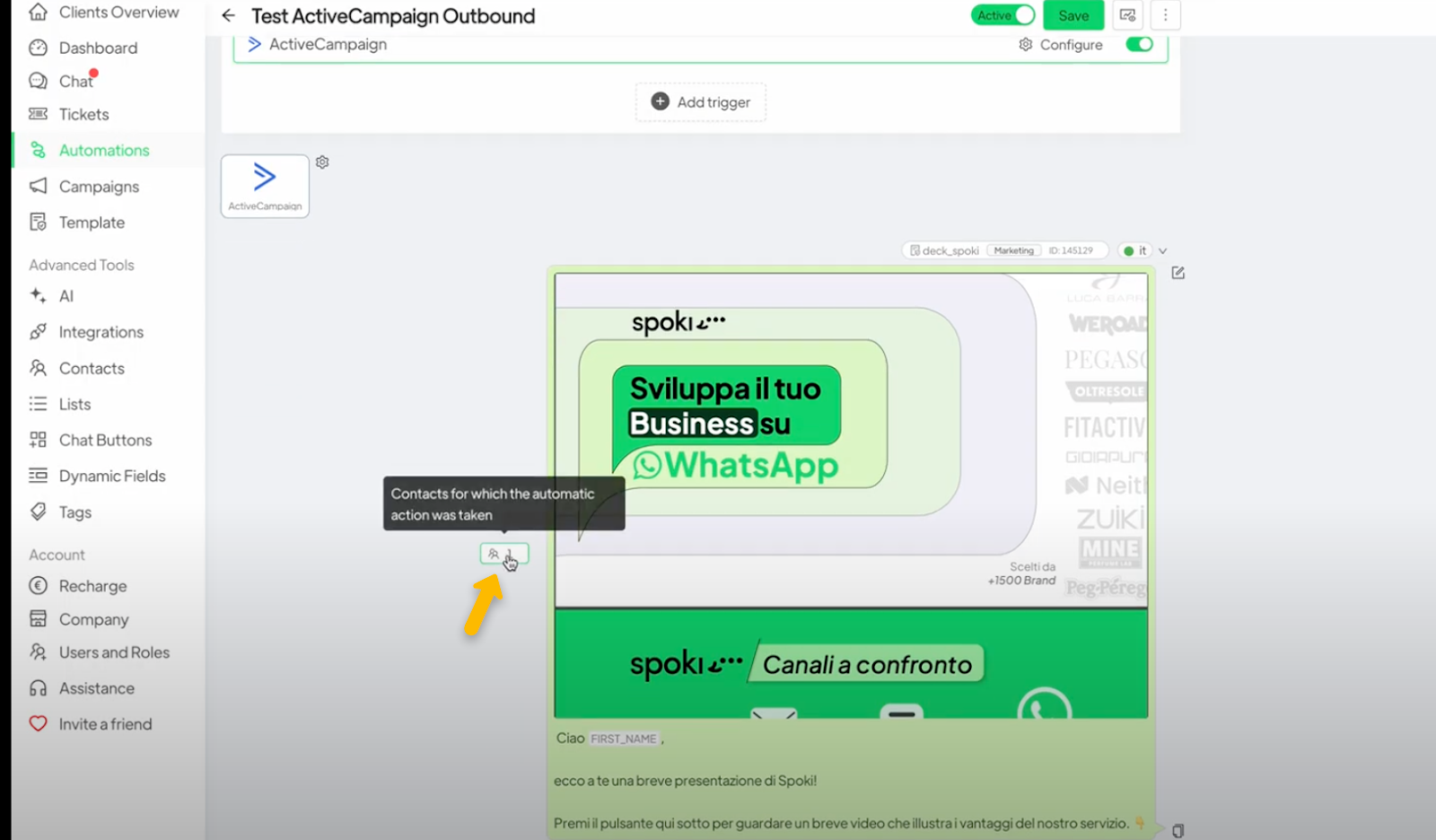Click the Template icon in sidebar
This screenshot has width=1436, height=840.
38,222
